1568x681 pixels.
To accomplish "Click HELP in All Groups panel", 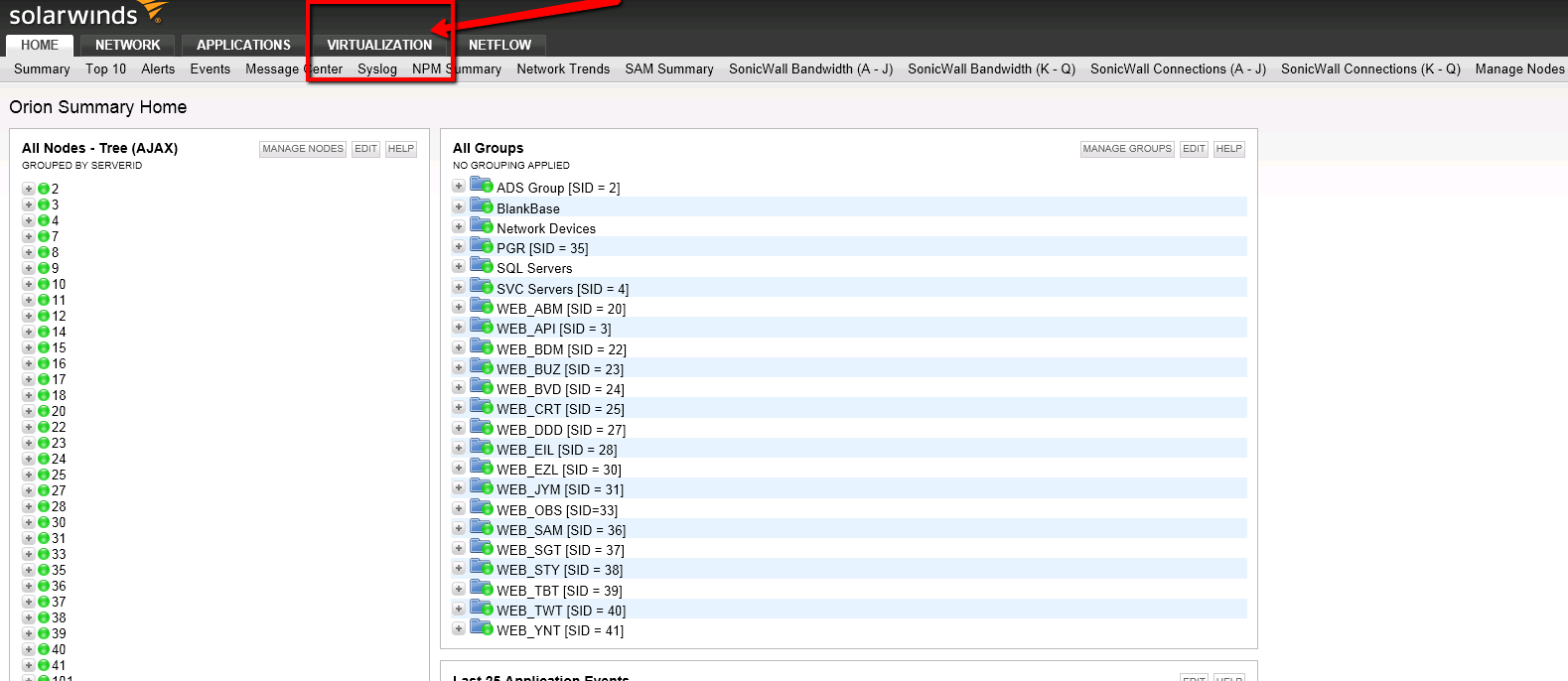I will pos(1229,149).
